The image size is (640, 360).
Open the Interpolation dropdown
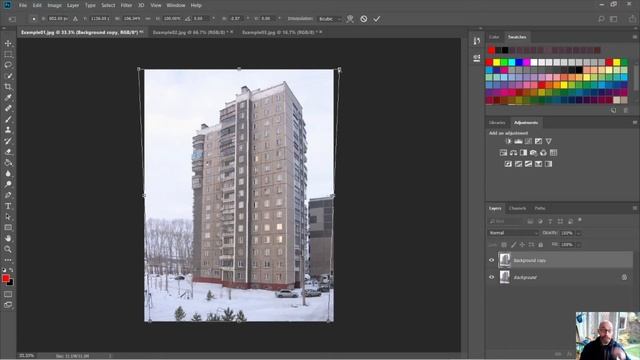click(330, 19)
